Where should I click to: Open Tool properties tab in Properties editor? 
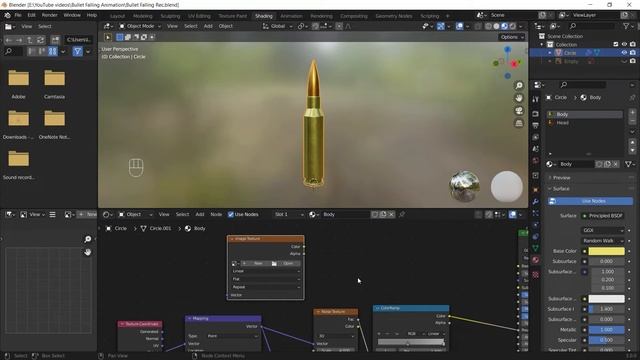tap(536, 100)
